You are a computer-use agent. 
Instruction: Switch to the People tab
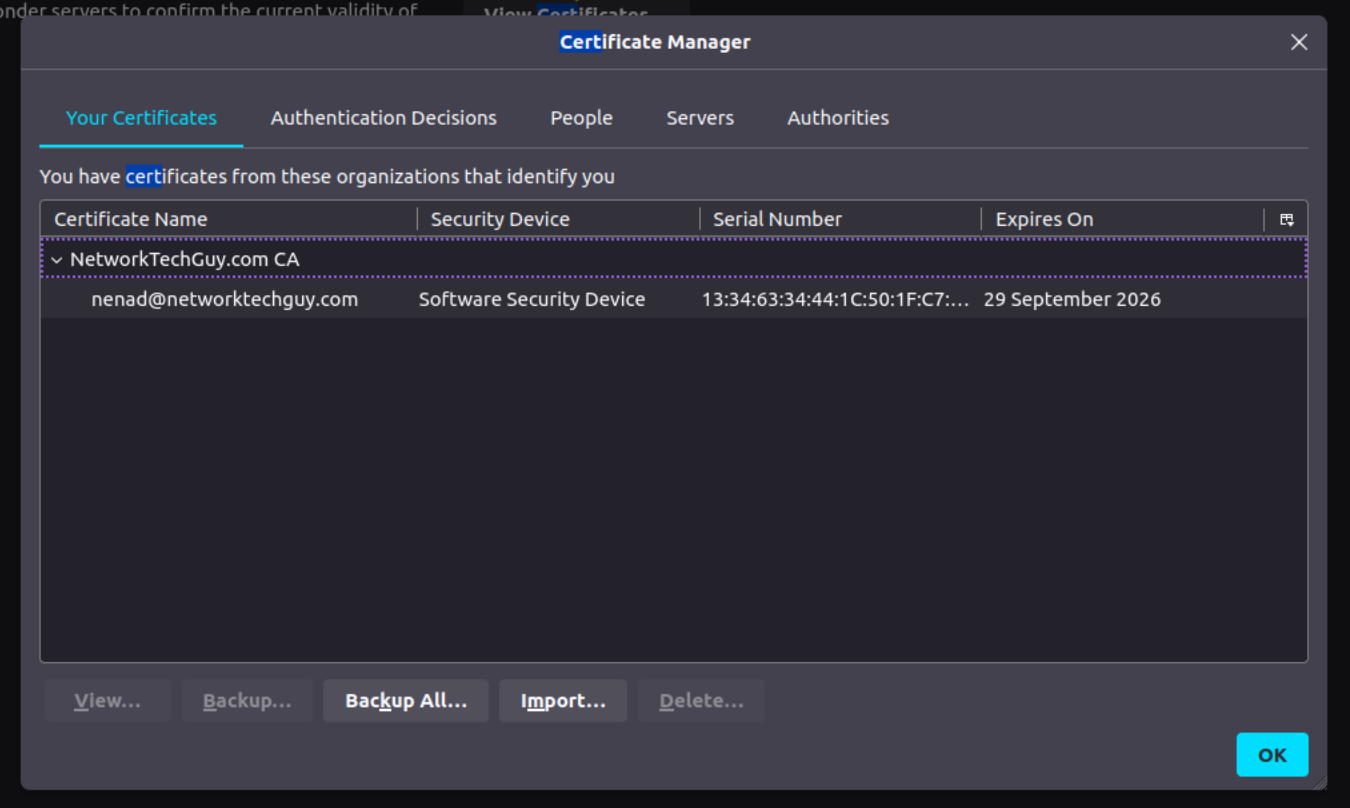tap(581, 118)
